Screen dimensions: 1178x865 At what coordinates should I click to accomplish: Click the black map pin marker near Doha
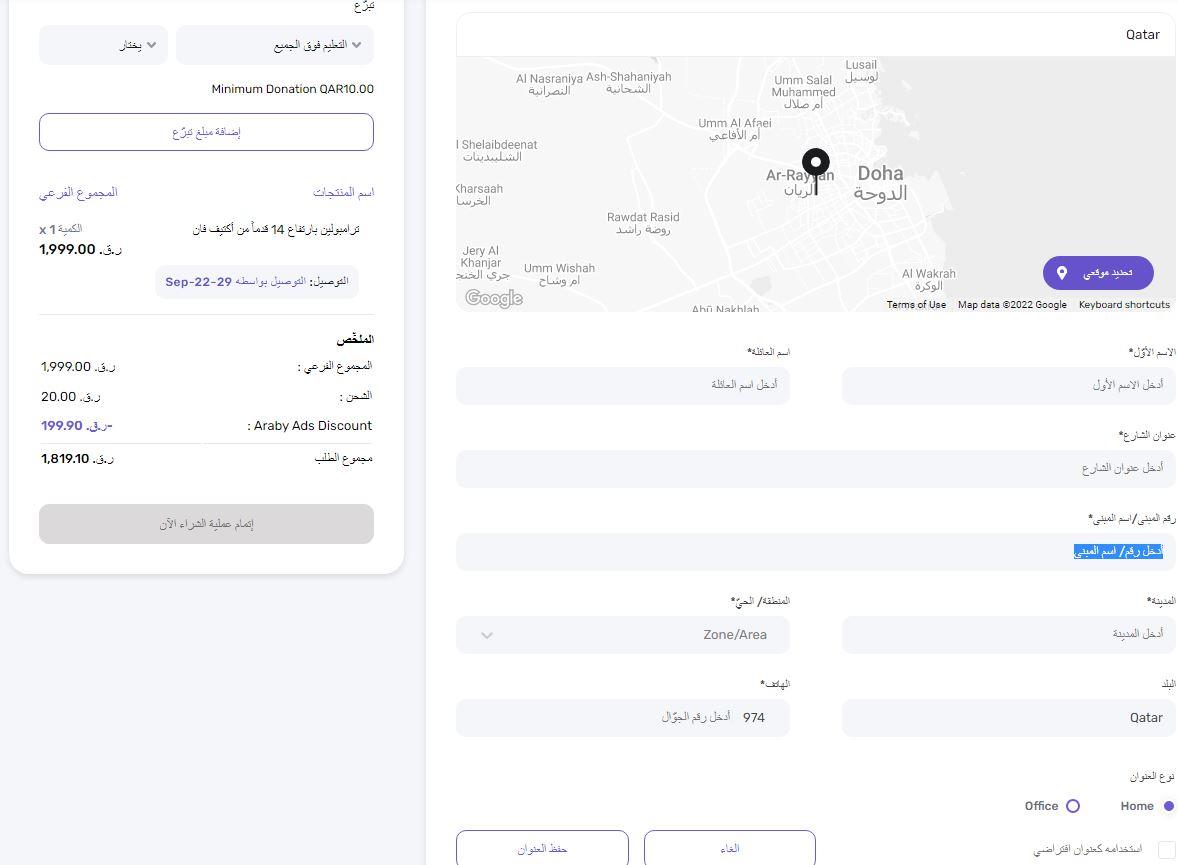point(815,162)
